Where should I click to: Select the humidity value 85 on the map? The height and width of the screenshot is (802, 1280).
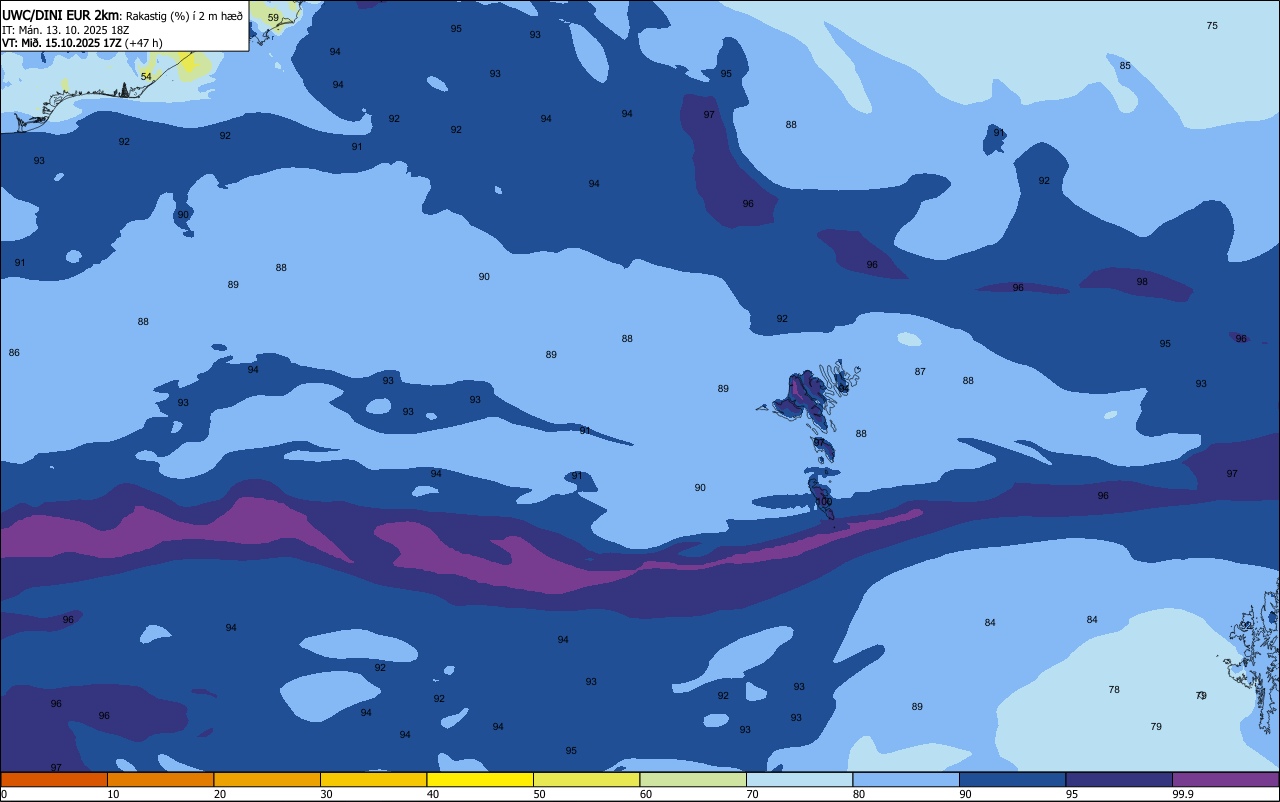[1125, 66]
